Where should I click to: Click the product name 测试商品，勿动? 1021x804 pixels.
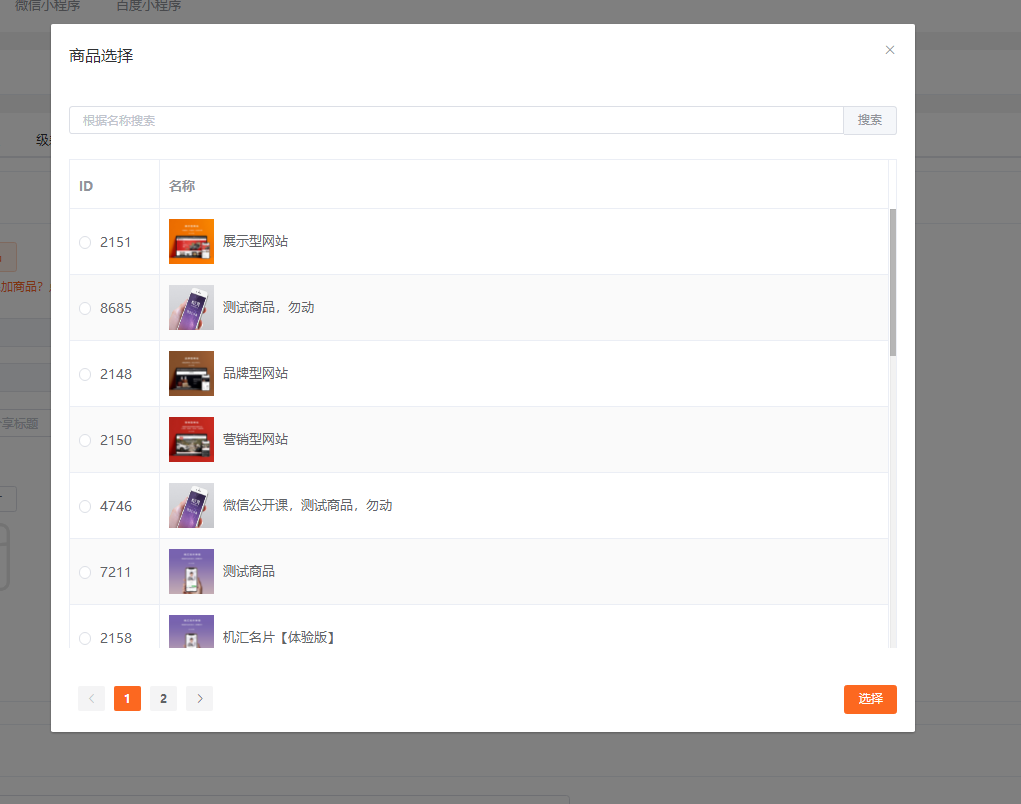268,307
